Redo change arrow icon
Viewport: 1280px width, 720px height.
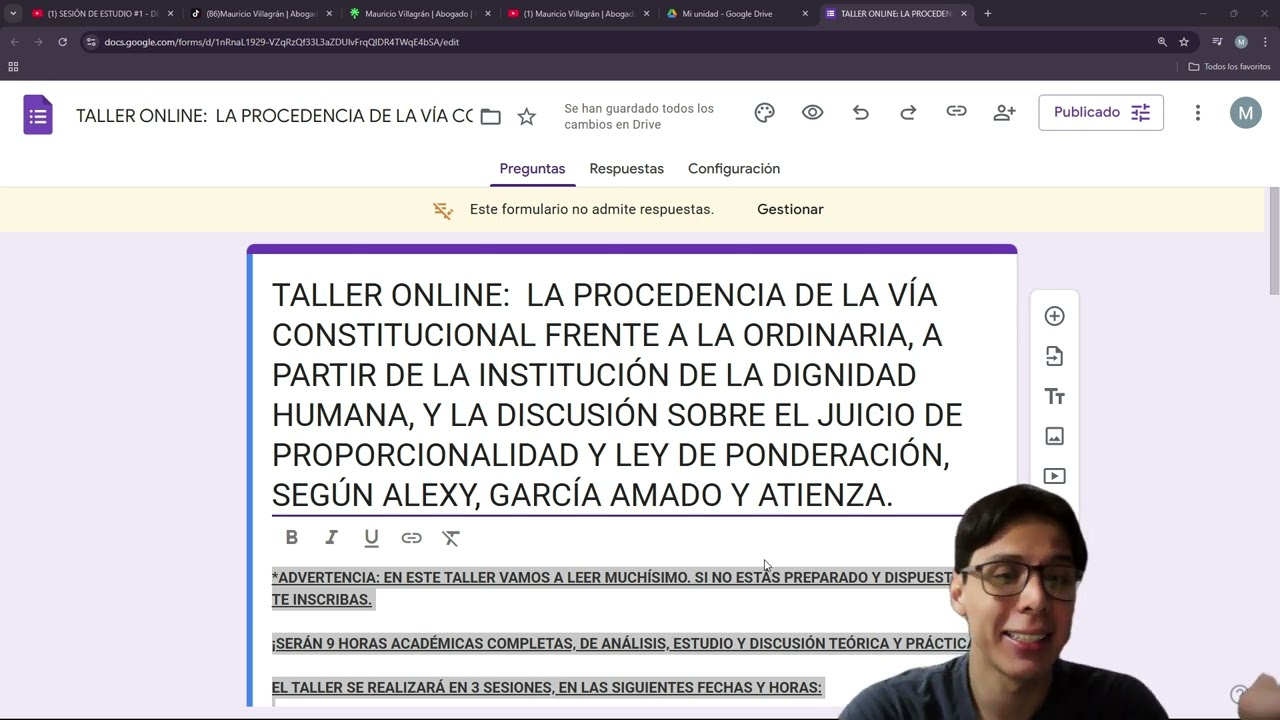tap(908, 113)
